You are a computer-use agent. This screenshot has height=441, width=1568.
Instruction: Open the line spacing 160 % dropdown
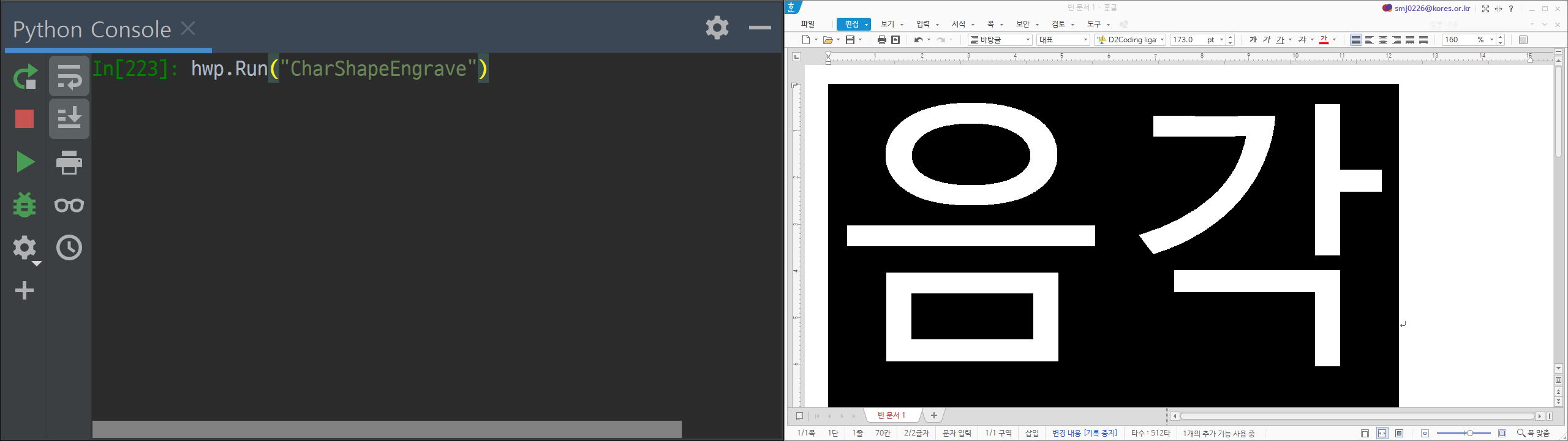coord(1491,40)
